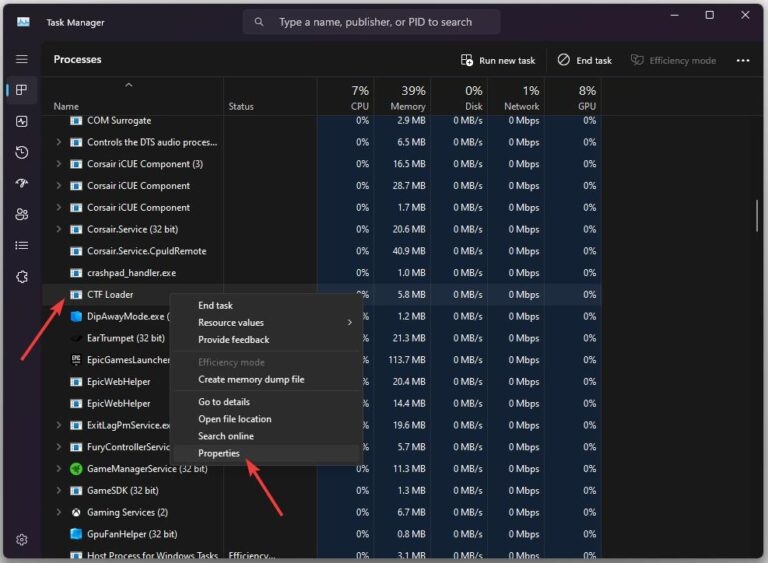The height and width of the screenshot is (563, 768).
Task: Expand the Gaming Services (2) group
Action: (x=59, y=512)
